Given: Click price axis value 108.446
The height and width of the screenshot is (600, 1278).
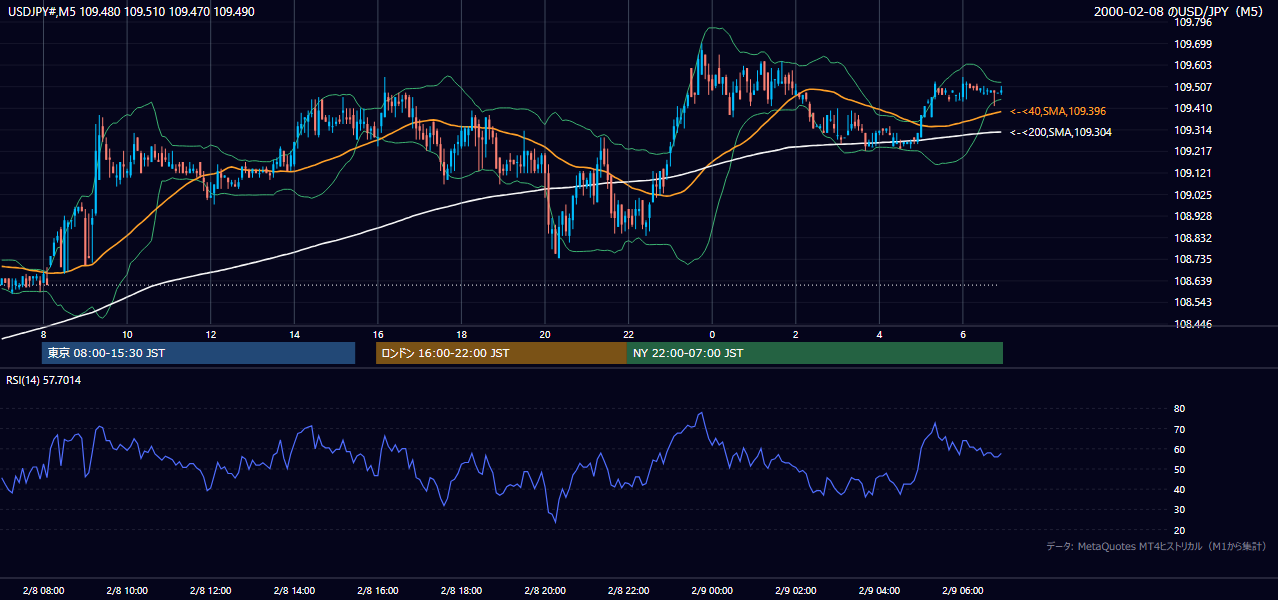Looking at the screenshot, I should tap(1193, 324).
